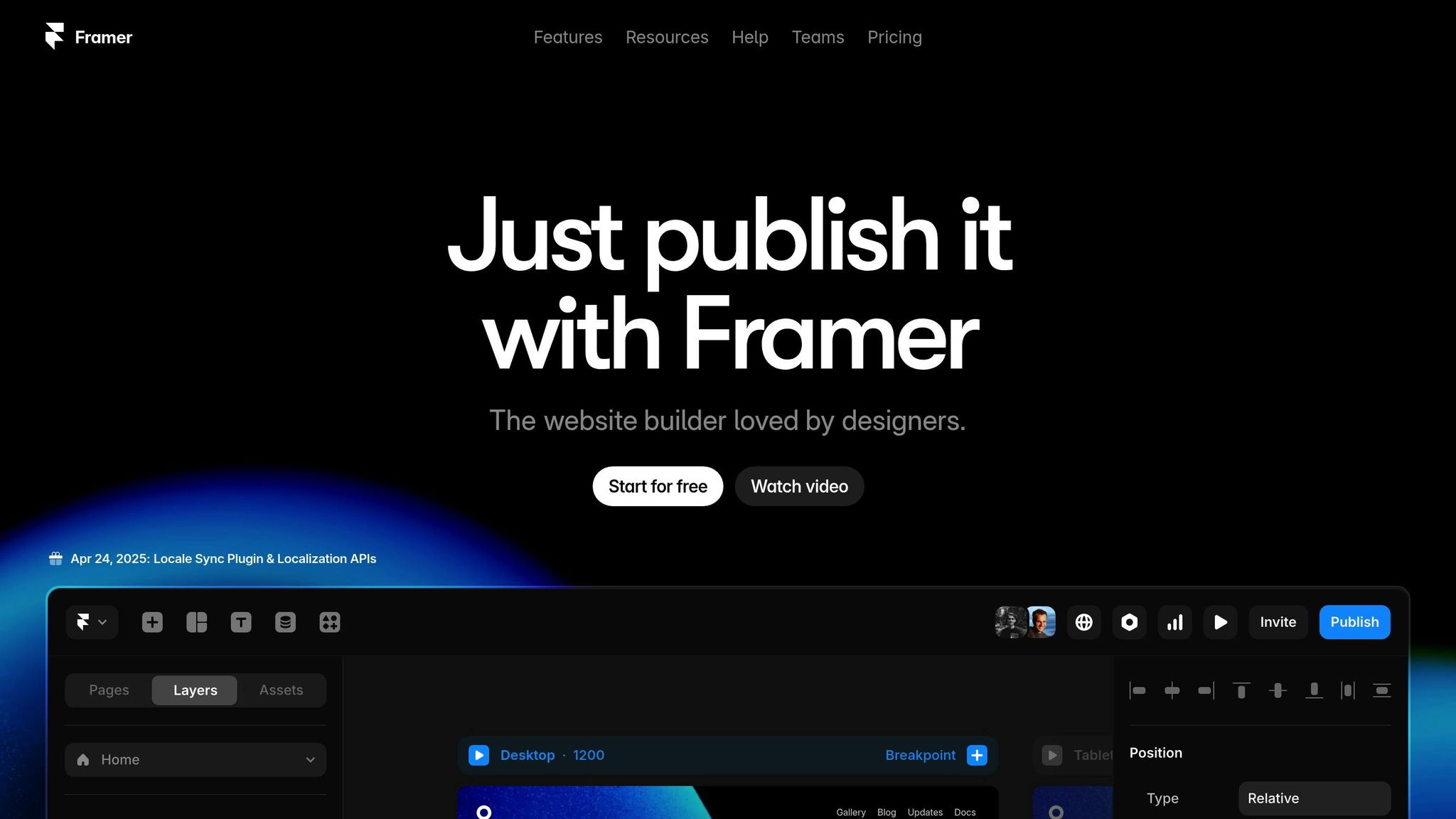Viewport: 1456px width, 819px height.
Task: Open the CMS database icon
Action: coord(285,622)
